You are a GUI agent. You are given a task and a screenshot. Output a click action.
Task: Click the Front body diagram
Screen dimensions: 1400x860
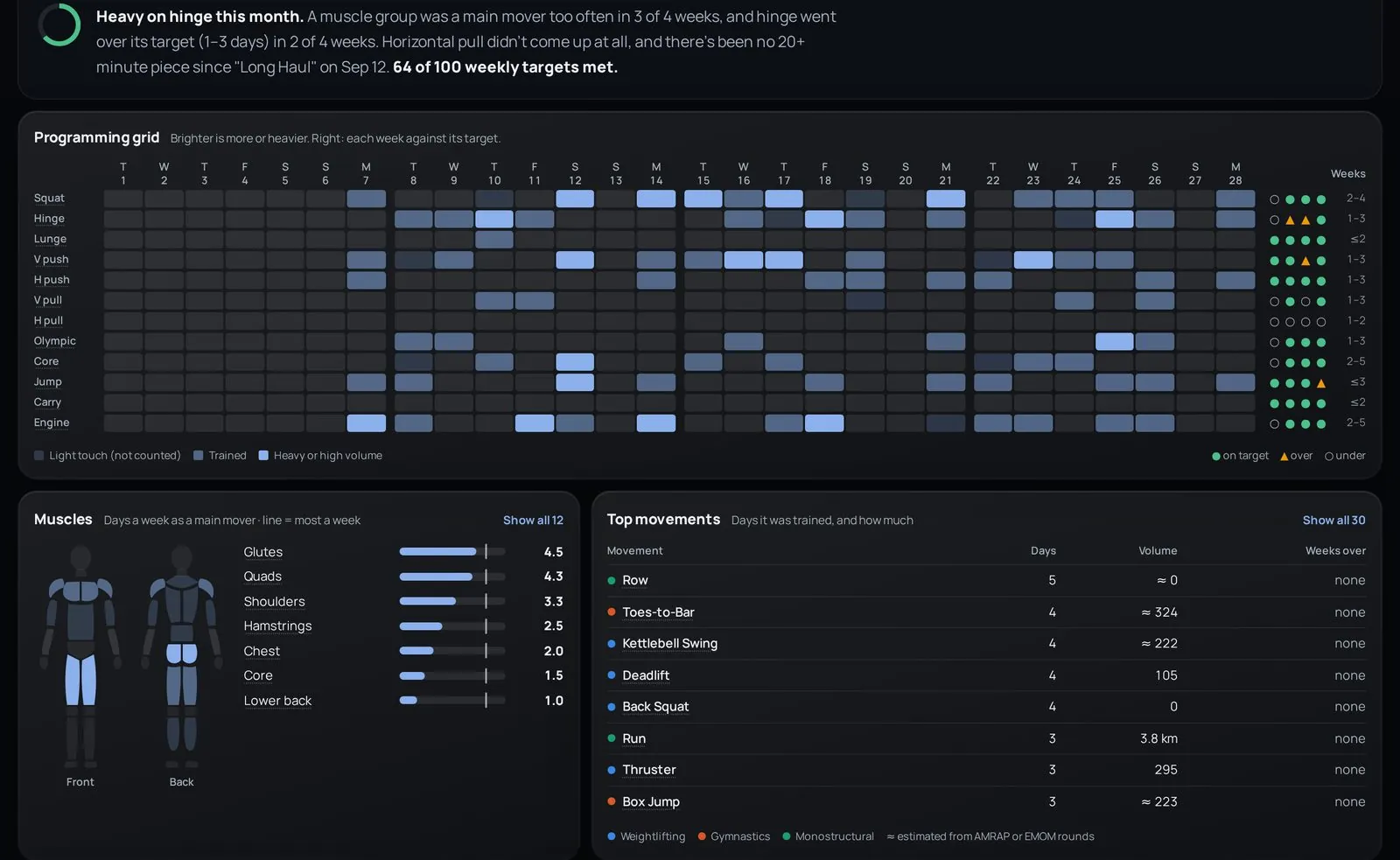[80, 656]
